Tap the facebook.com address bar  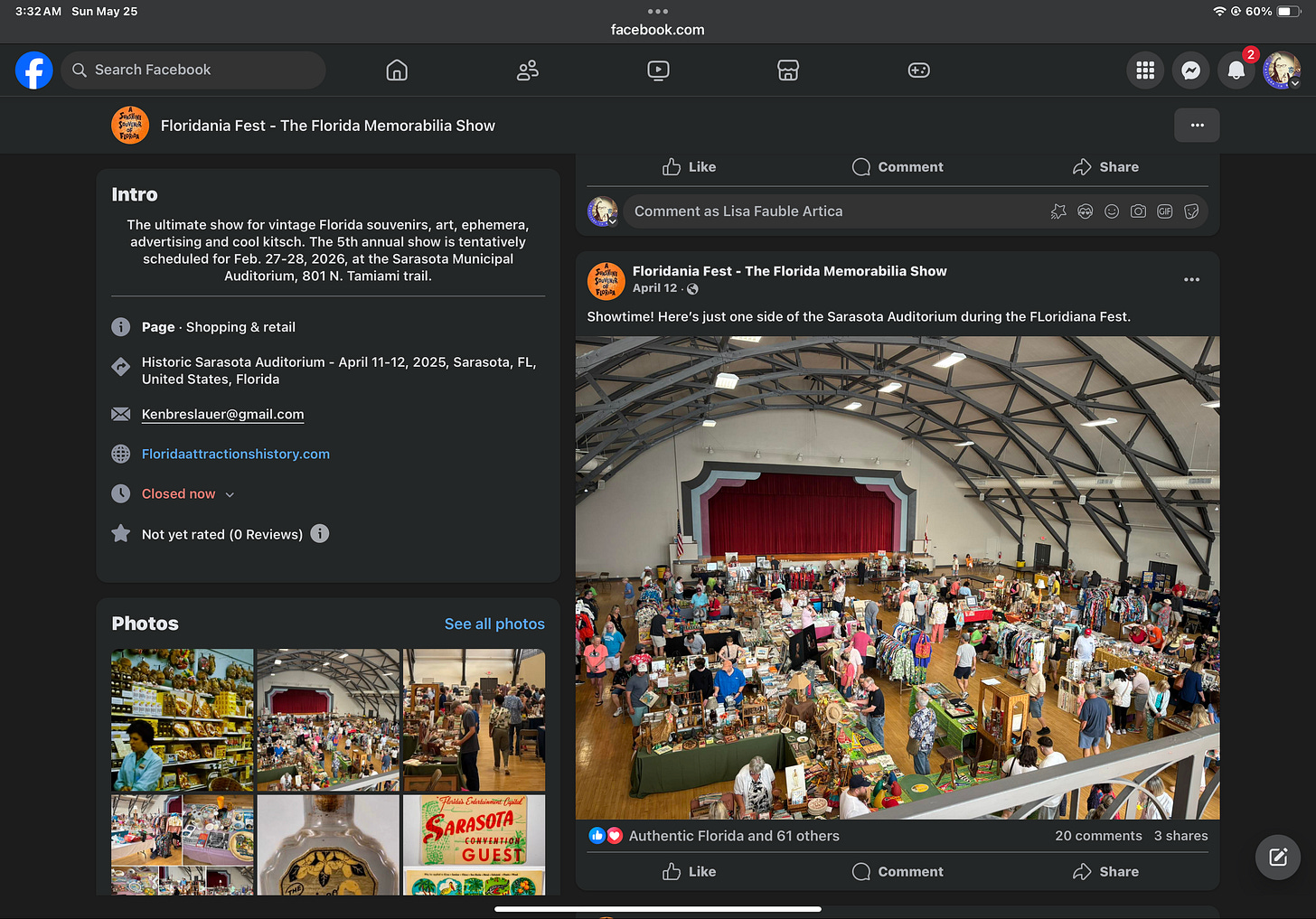[x=658, y=30]
